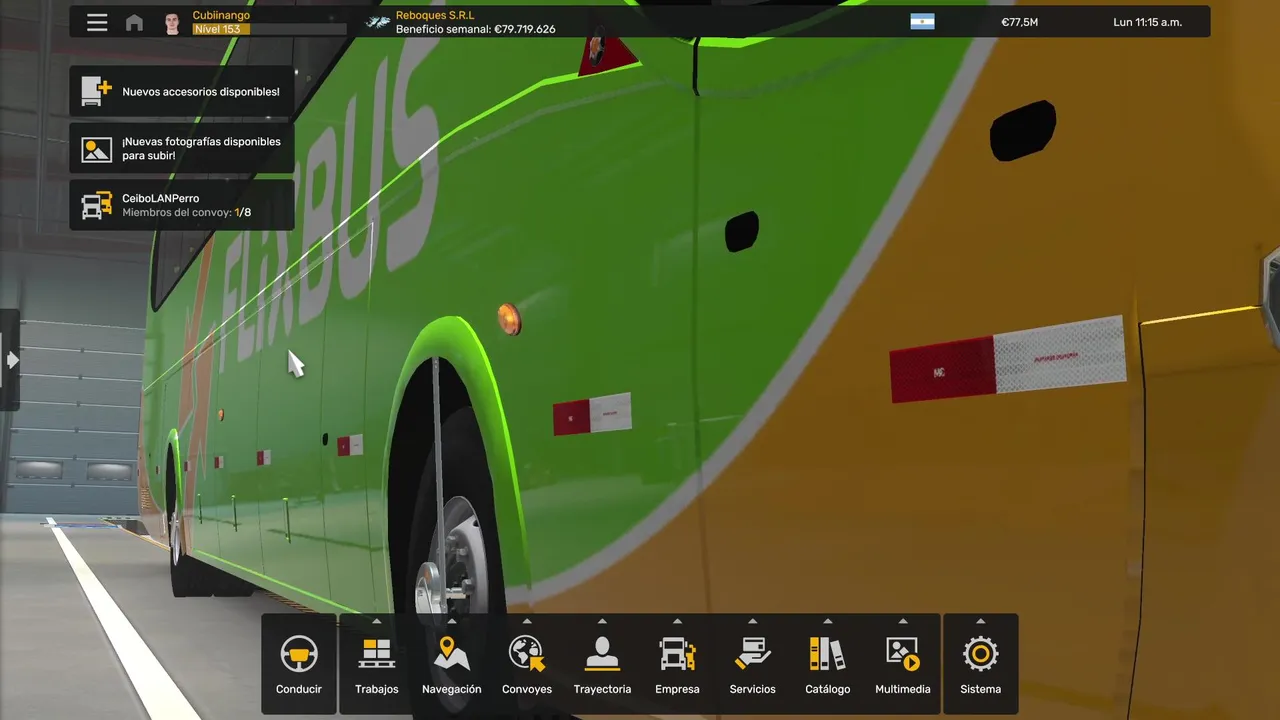
Task: Open the Servicios icon
Action: point(752,654)
